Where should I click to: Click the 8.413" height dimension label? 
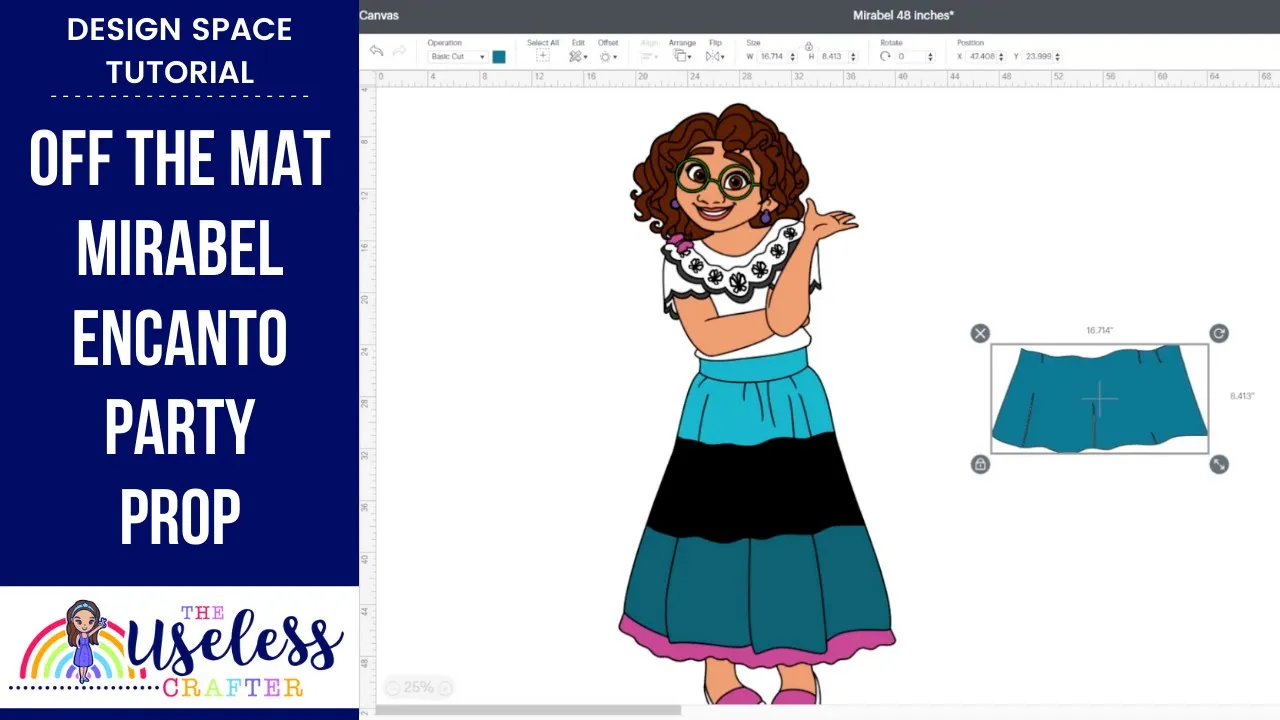pyautogui.click(x=1241, y=396)
